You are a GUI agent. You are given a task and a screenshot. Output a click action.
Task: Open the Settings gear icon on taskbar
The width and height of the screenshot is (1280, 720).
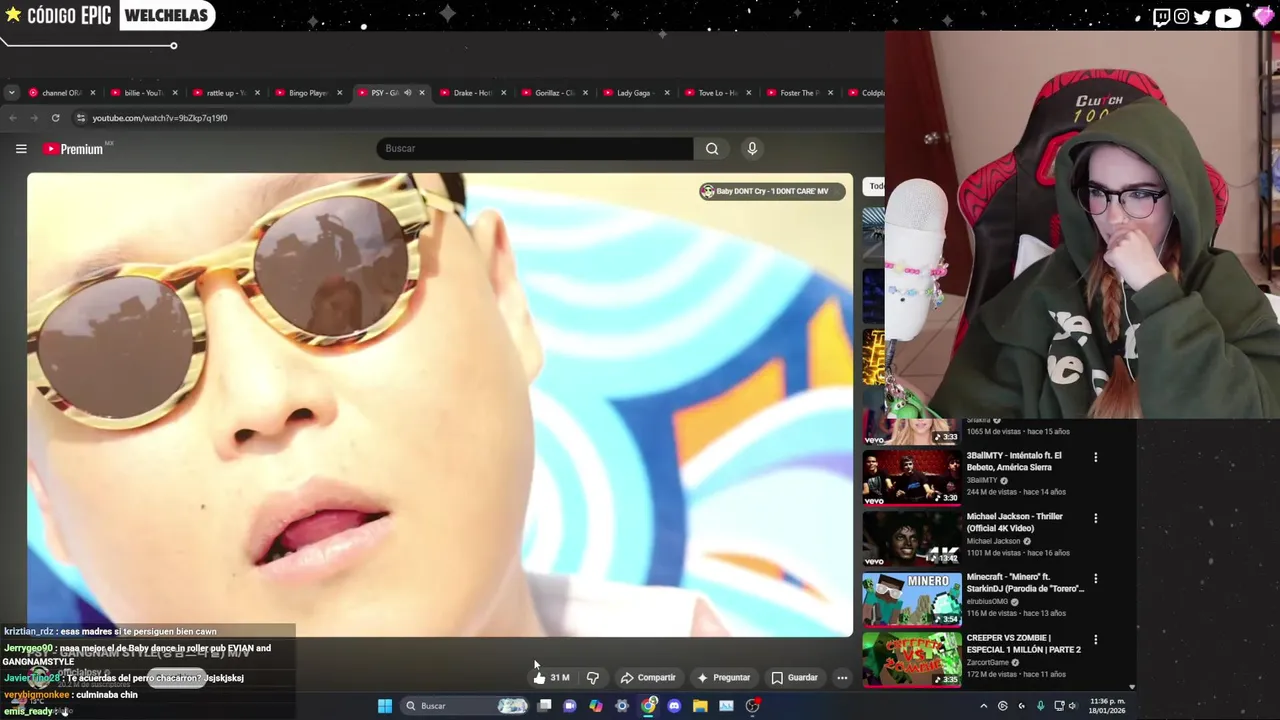(x=622, y=706)
